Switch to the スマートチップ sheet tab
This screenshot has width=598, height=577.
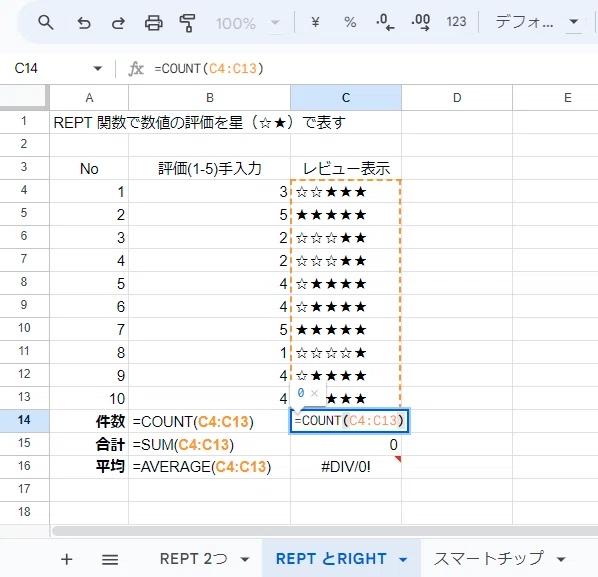pos(489,559)
